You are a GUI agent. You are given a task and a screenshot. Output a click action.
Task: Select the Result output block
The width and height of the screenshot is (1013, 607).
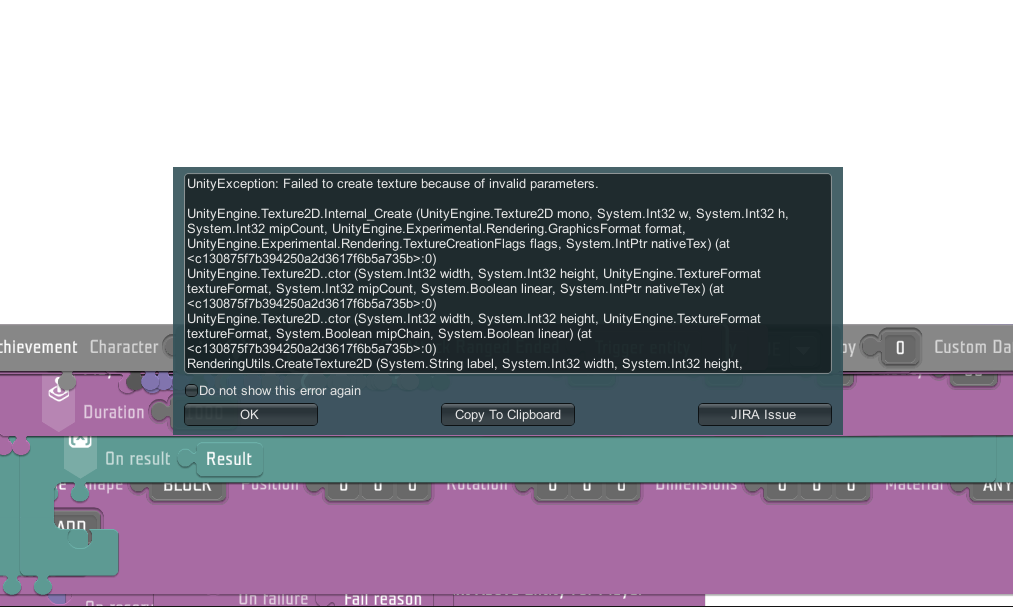pyautogui.click(x=228, y=458)
